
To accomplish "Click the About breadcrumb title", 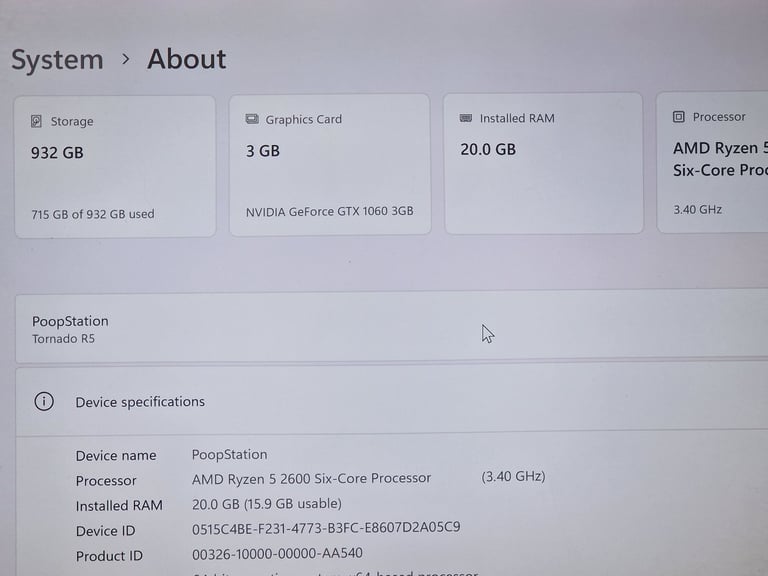I will click(x=187, y=59).
